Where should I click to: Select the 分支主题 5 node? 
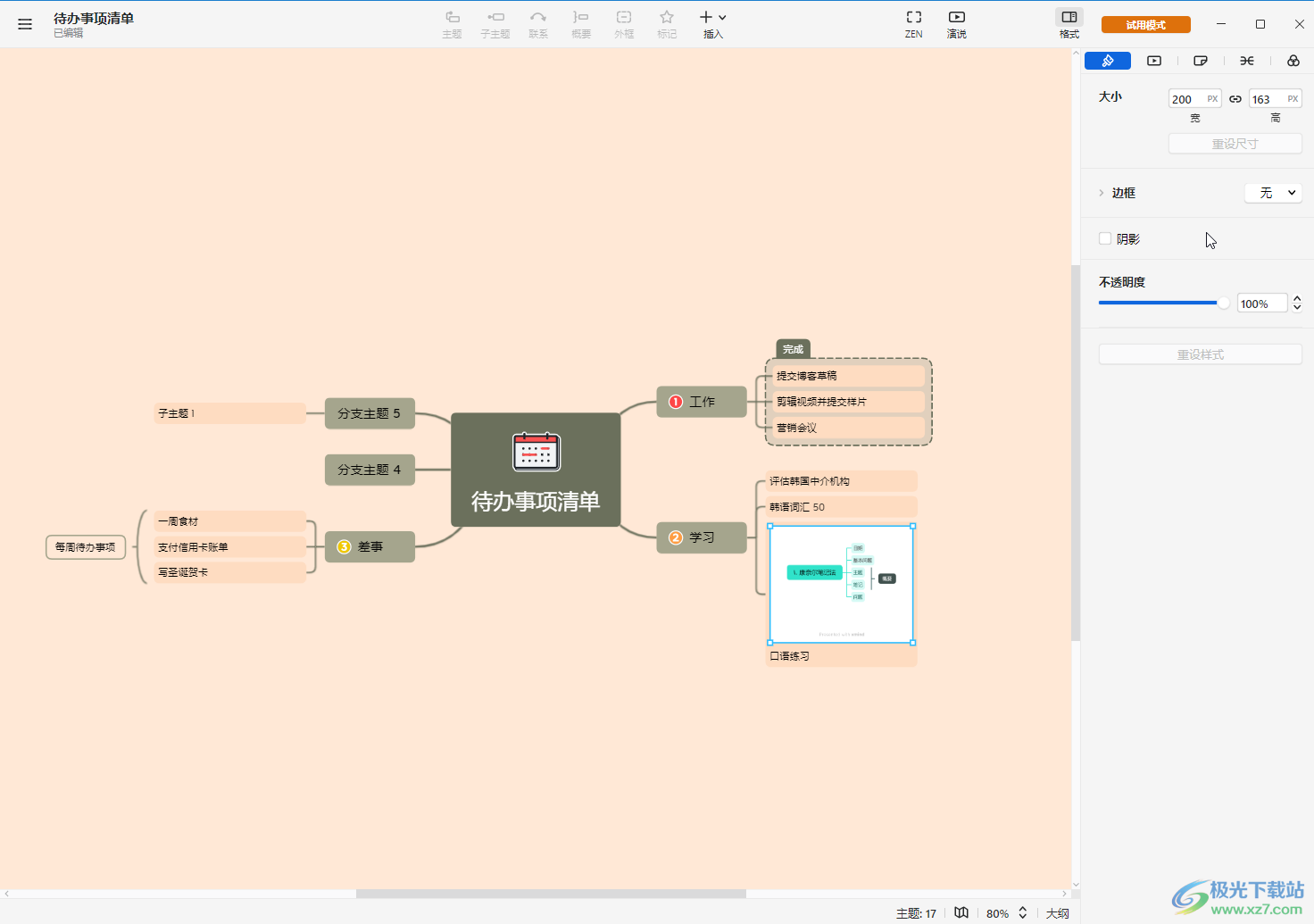[x=370, y=413]
